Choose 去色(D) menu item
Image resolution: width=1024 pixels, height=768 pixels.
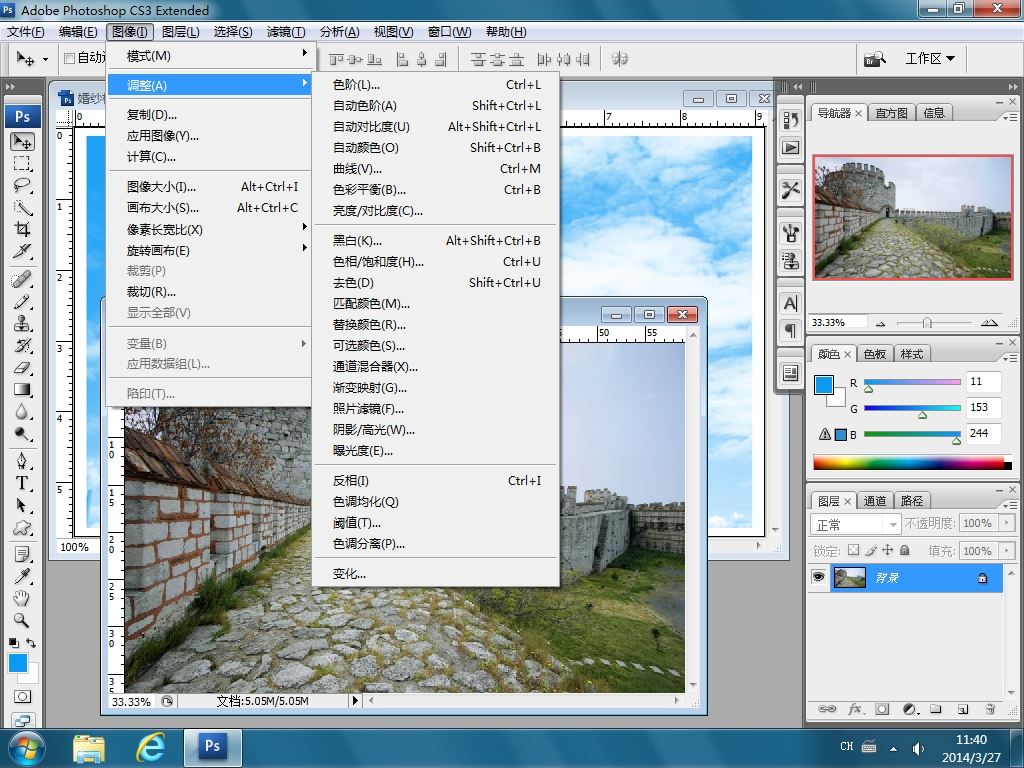point(436,282)
